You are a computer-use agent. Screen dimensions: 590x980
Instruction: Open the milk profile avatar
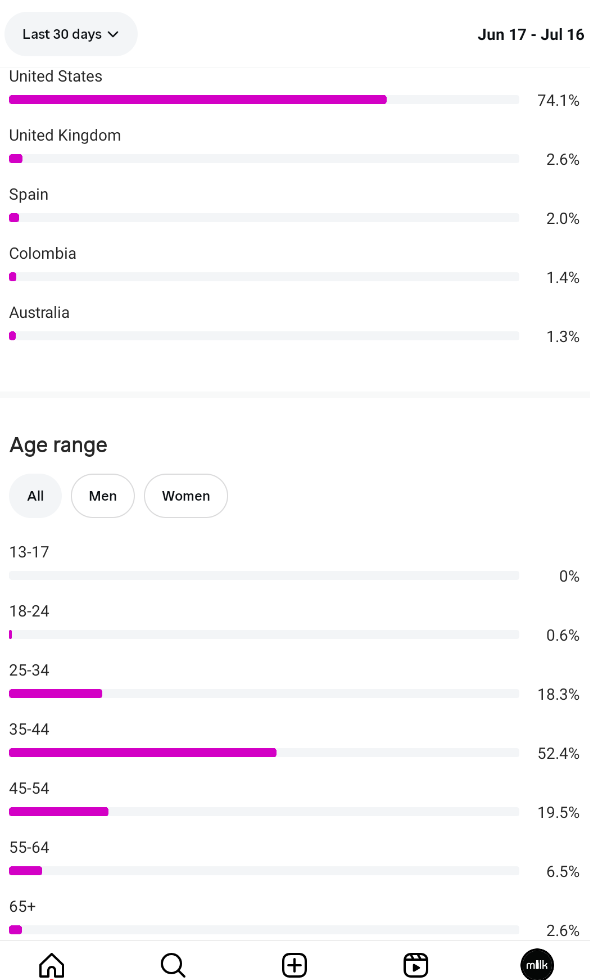click(537, 964)
